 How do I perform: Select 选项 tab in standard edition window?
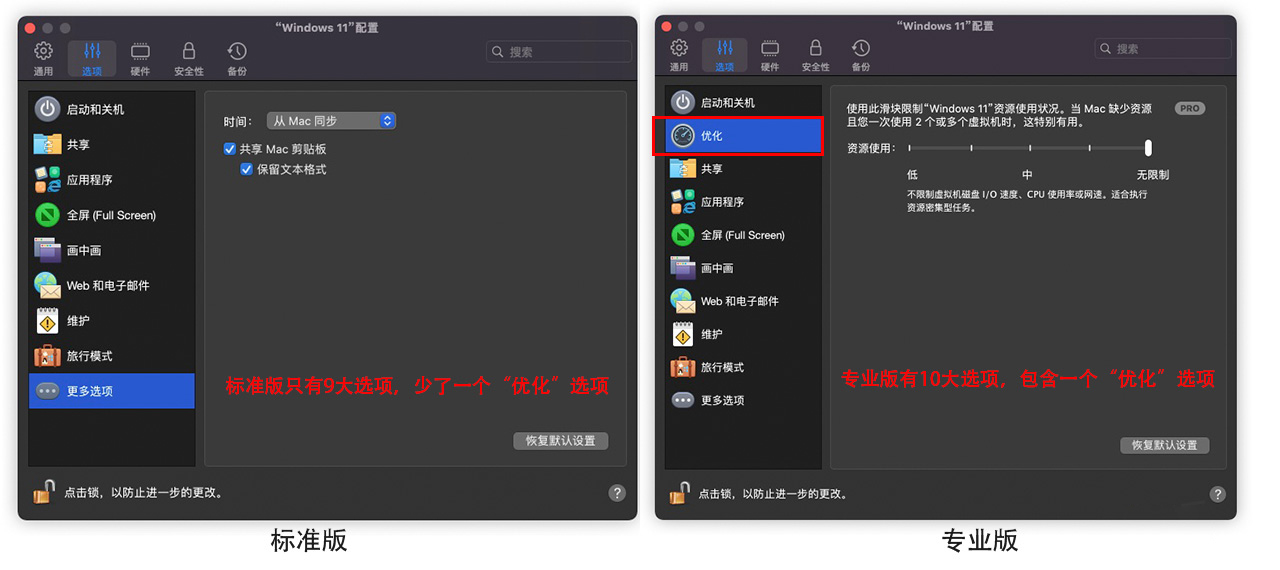tap(92, 59)
